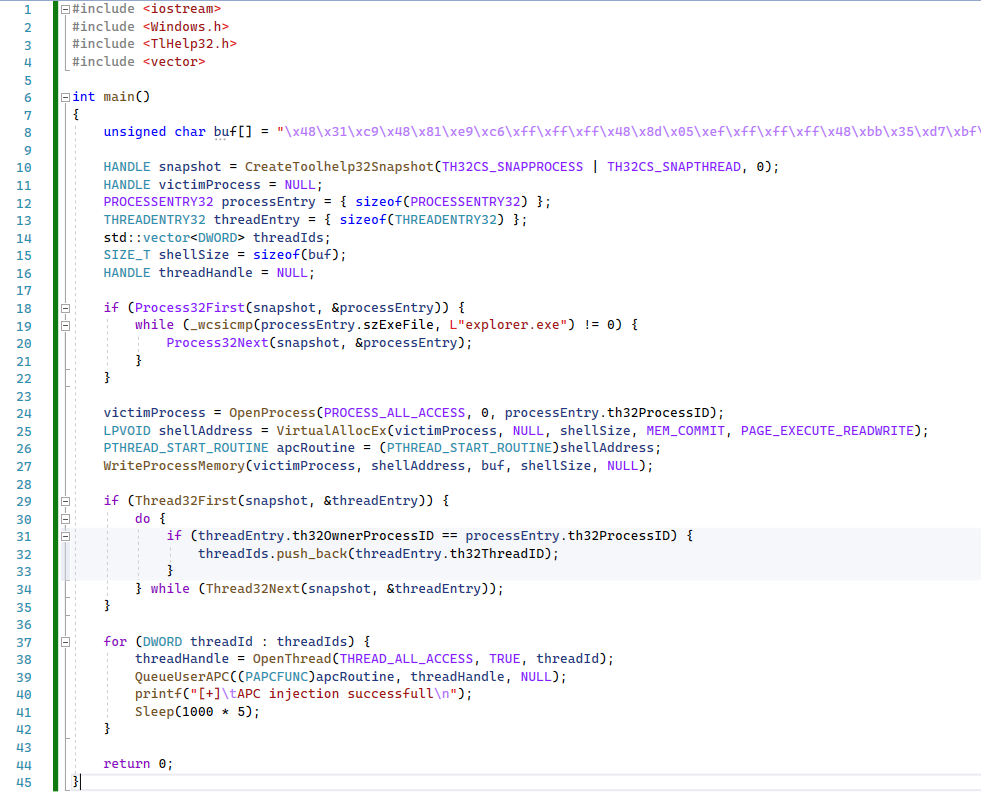
Task: Click the OpenProcess call
Action: click(x=272, y=413)
